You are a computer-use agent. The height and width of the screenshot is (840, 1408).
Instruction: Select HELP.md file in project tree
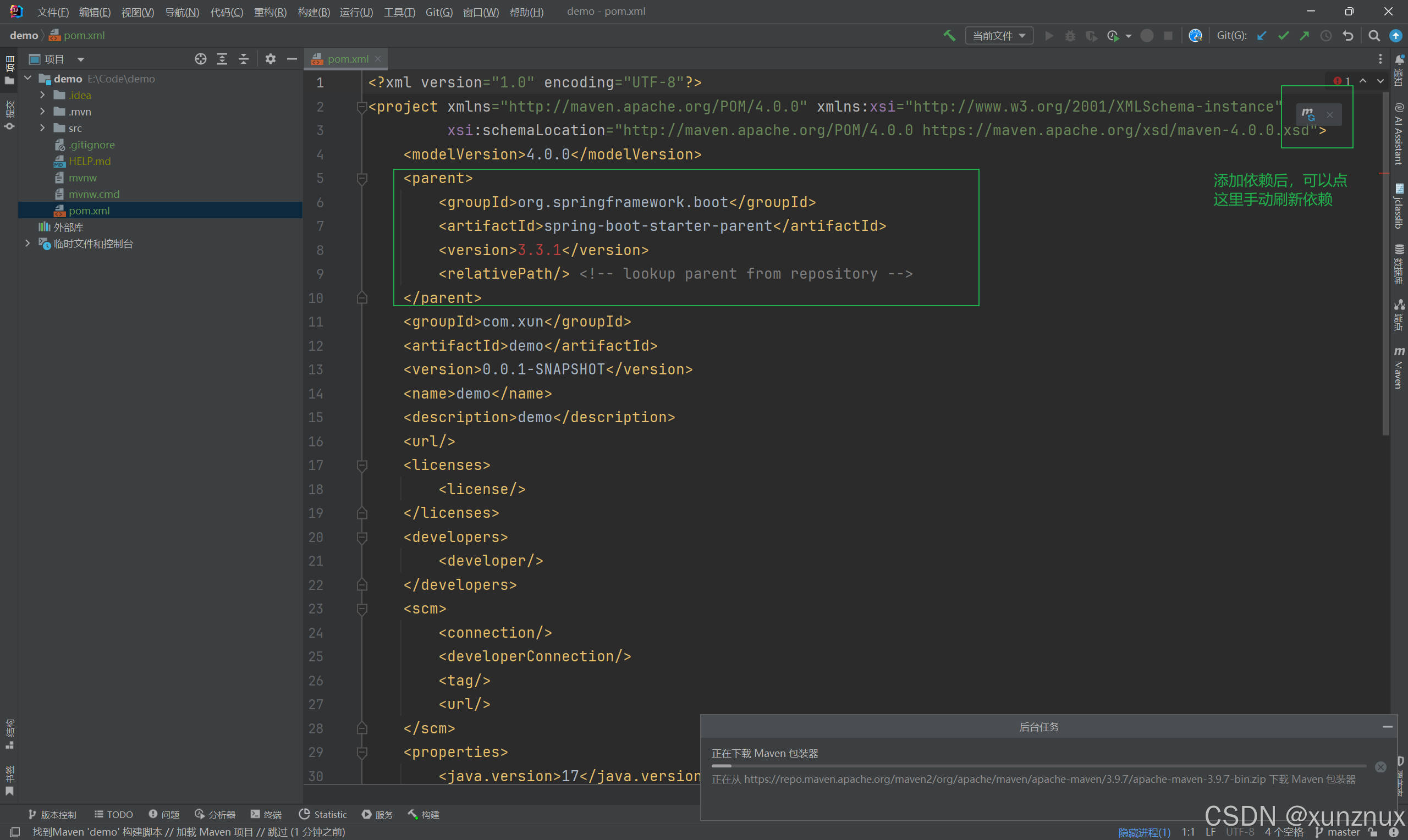(x=90, y=161)
